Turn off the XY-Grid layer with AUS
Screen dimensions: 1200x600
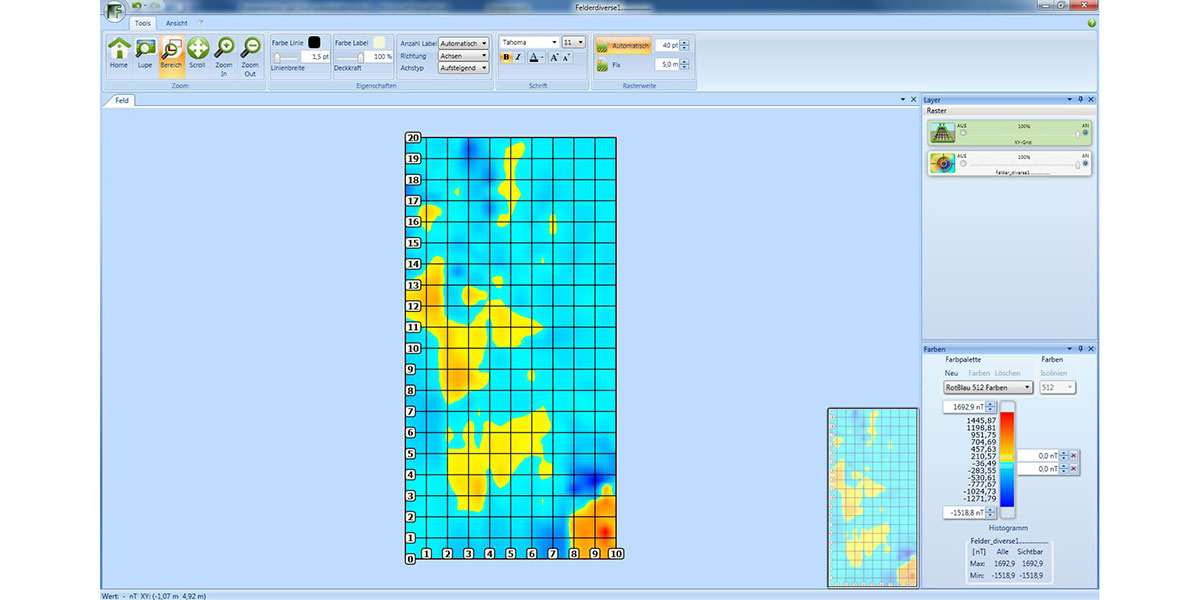tap(963, 132)
